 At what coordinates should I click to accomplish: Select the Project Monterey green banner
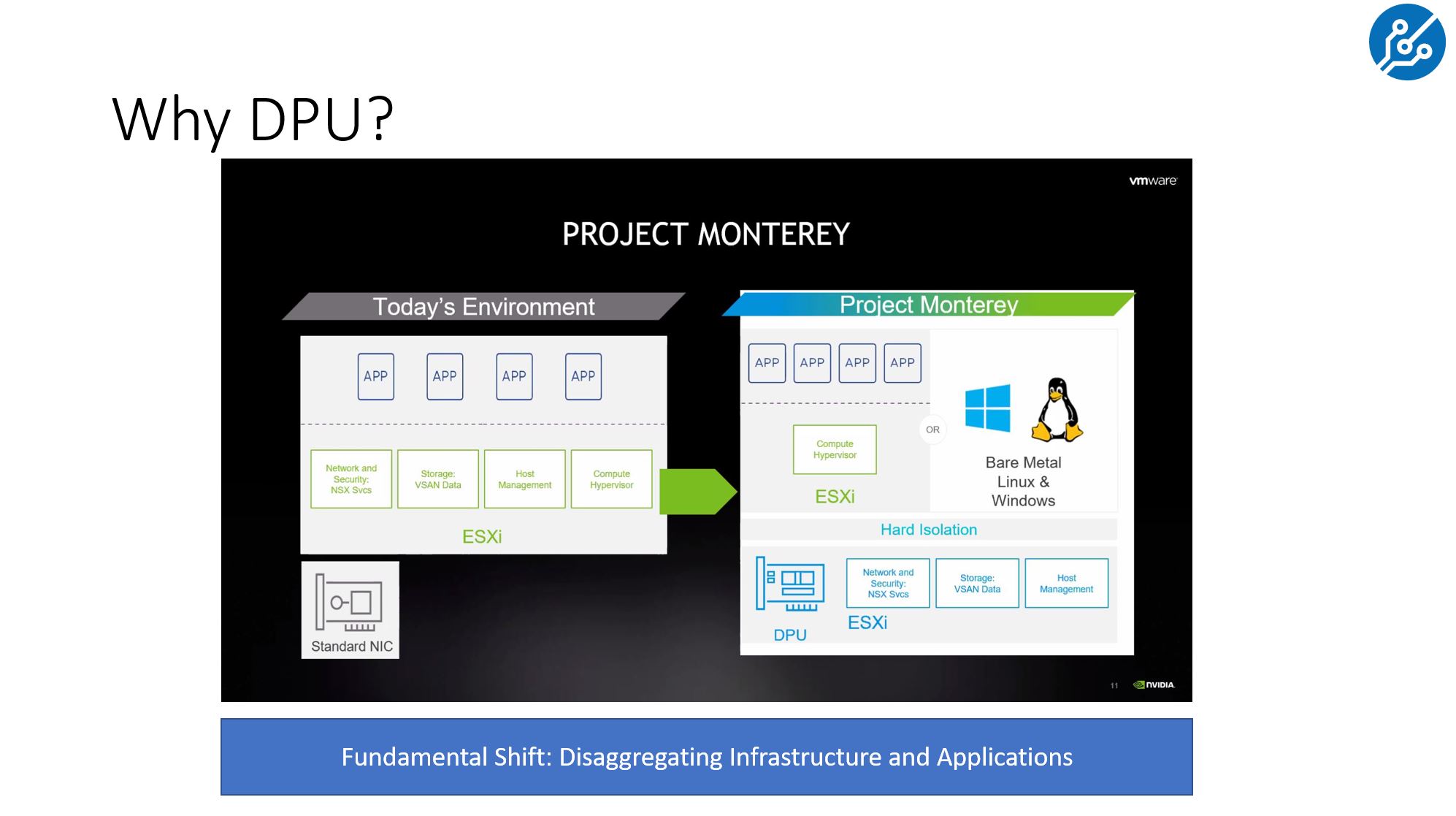[928, 305]
